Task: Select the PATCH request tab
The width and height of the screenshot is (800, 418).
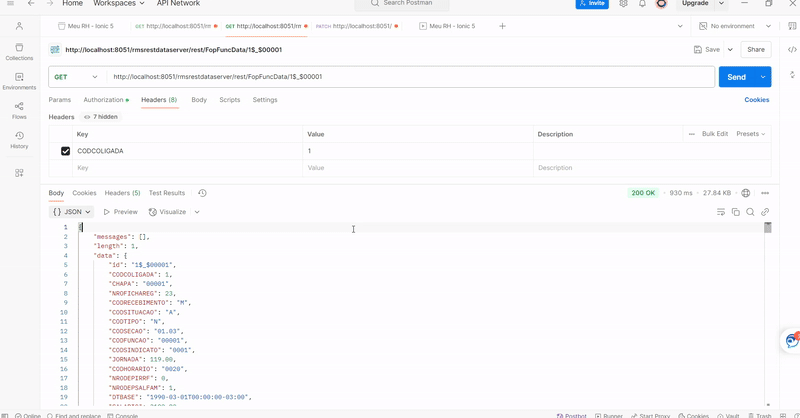Action: (357, 26)
